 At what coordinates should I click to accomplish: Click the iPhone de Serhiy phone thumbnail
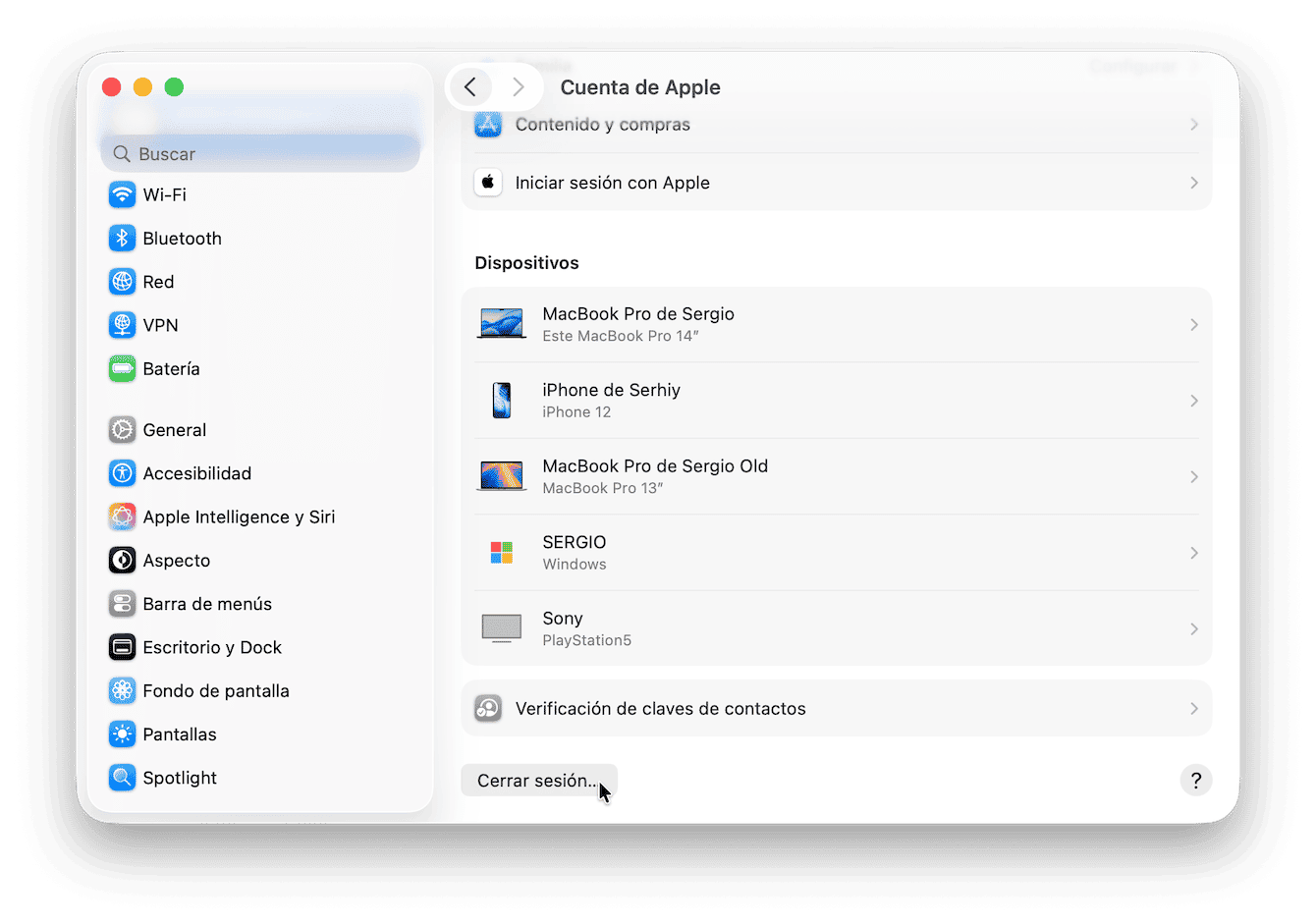(x=502, y=401)
